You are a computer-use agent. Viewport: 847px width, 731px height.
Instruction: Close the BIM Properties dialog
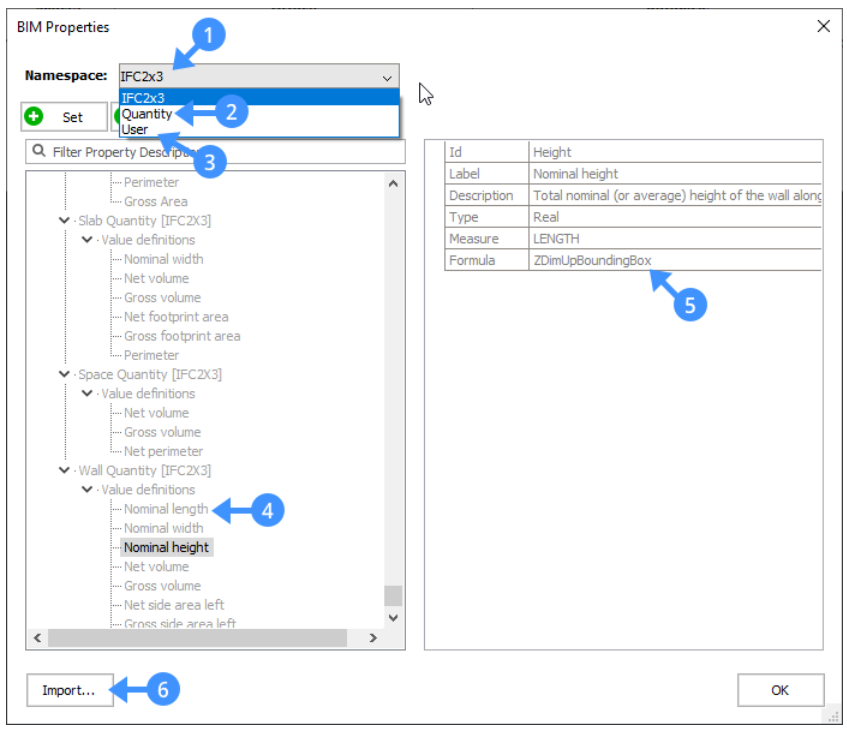pyautogui.click(x=823, y=27)
